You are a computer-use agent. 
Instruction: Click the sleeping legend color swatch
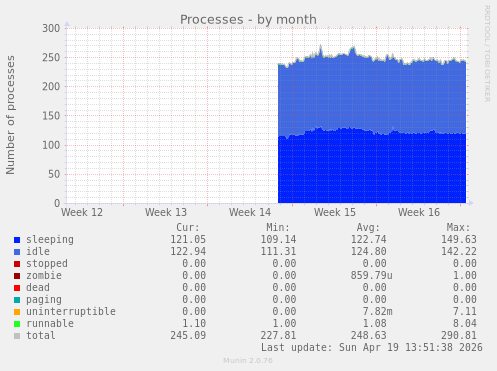(17, 240)
